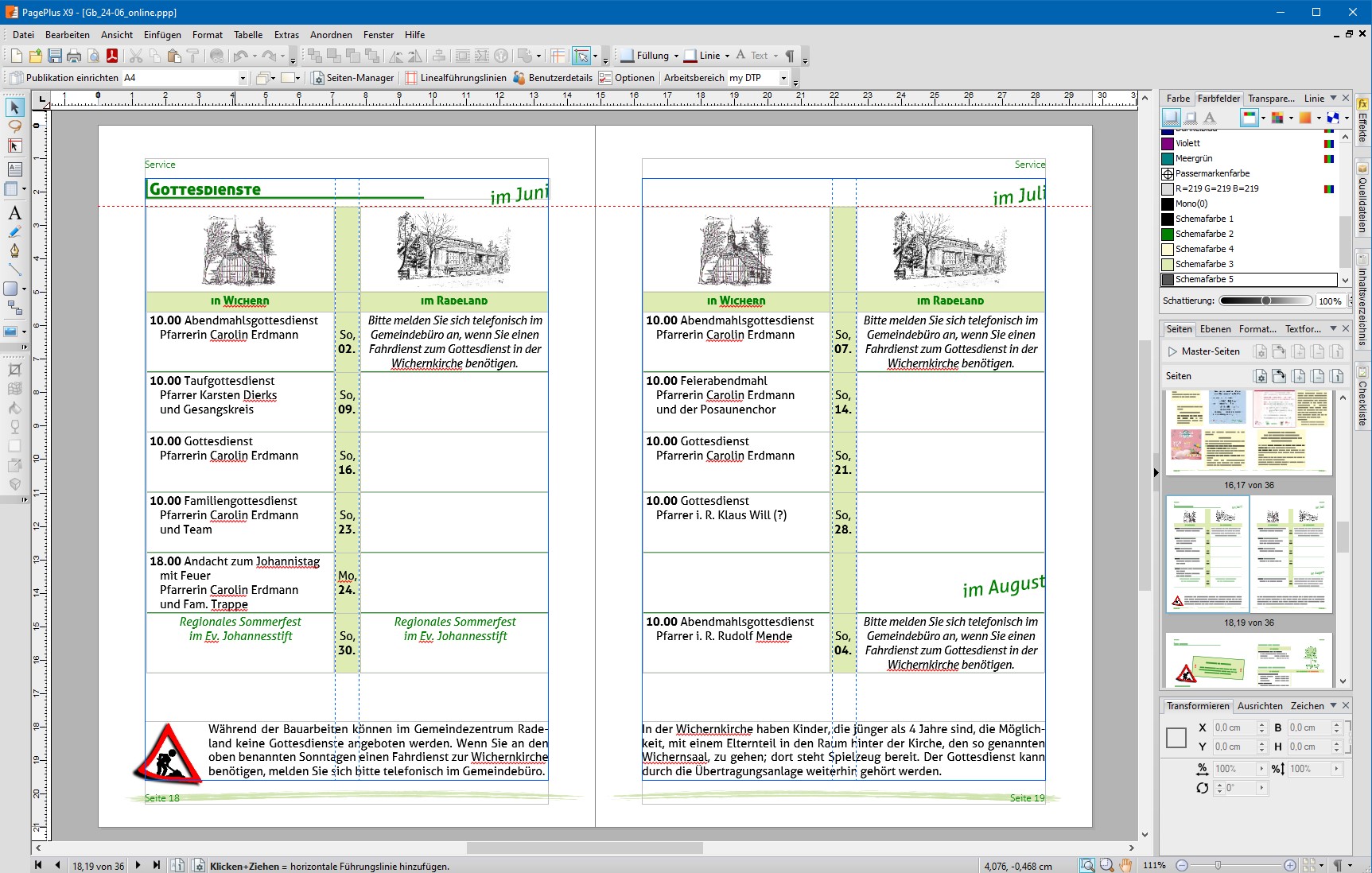1372x873 pixels.
Task: Click the Save (floppy disk) icon
Action: tap(55, 56)
